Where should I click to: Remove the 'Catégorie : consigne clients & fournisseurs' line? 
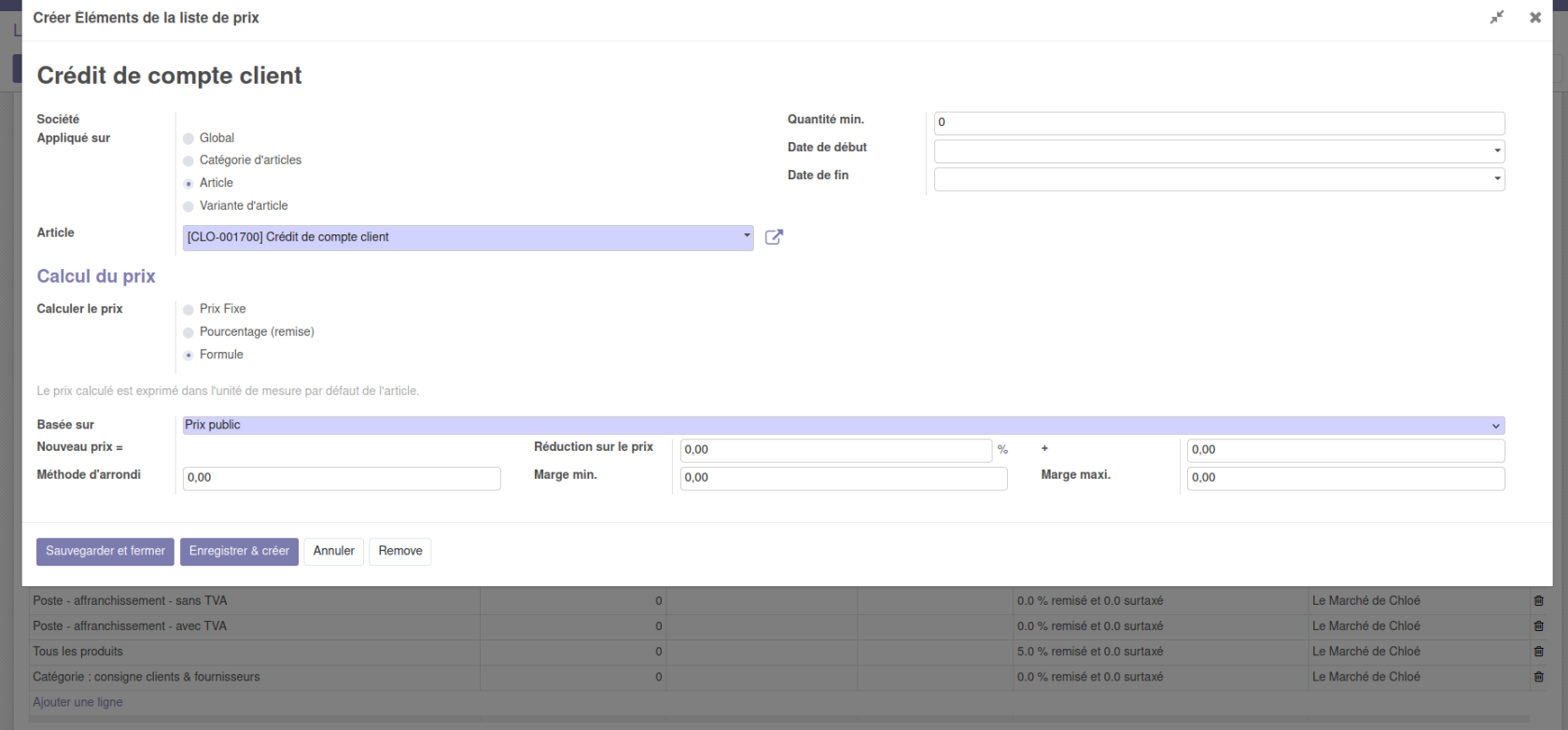click(x=1538, y=677)
